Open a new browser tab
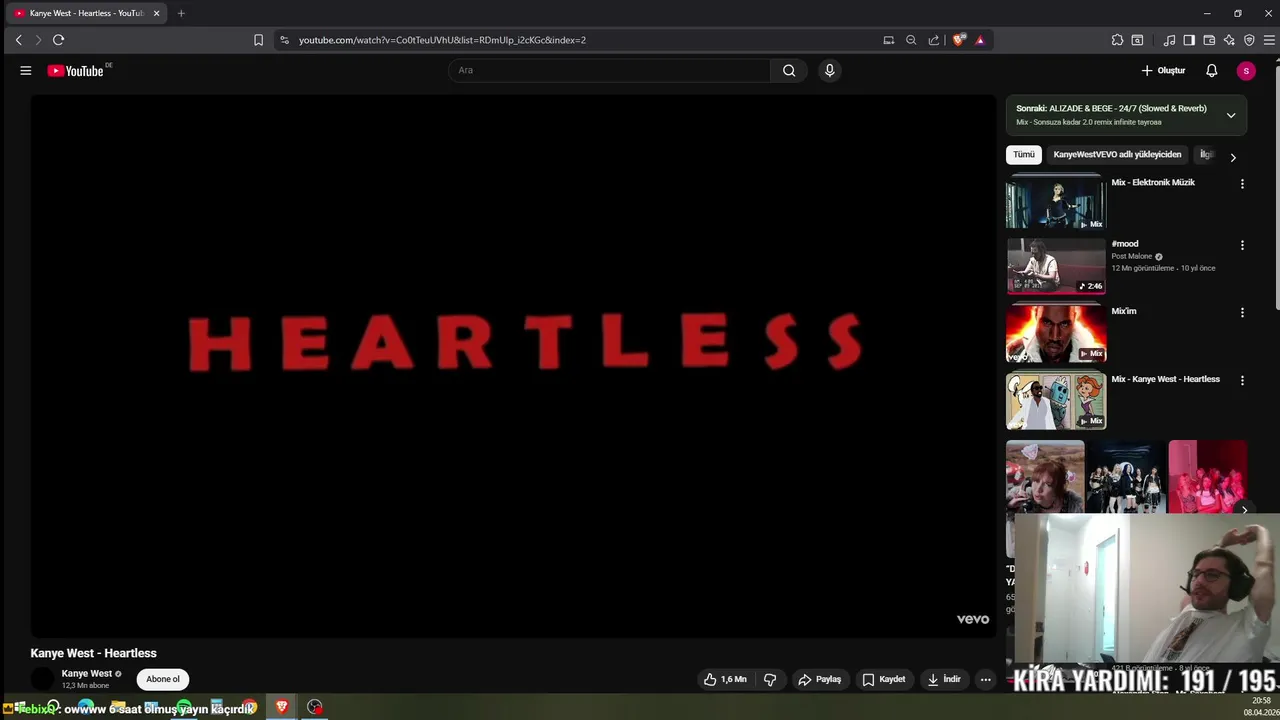1280x720 pixels. 181,13
